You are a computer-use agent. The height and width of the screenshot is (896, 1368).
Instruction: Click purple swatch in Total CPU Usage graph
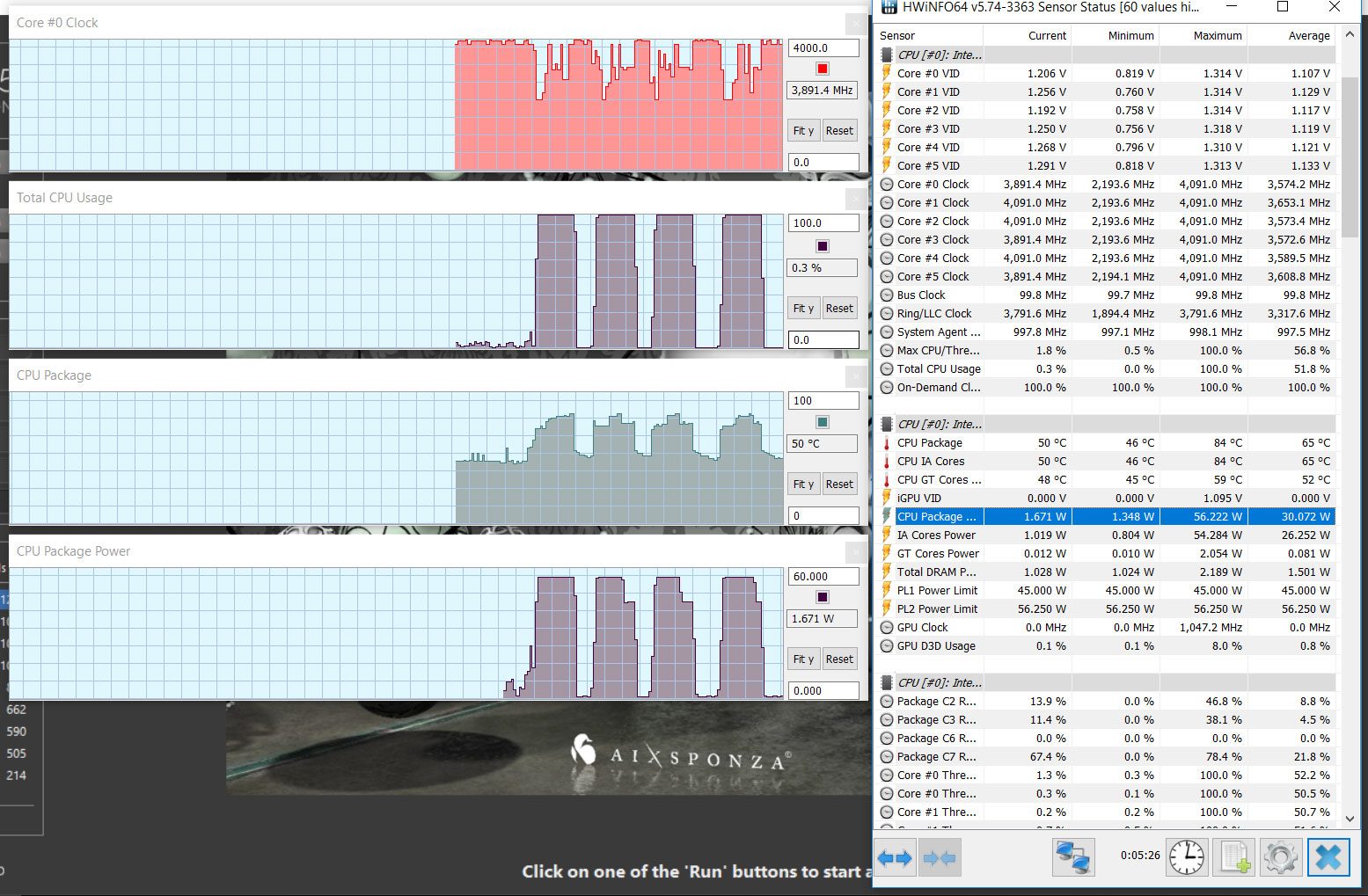pos(823,245)
